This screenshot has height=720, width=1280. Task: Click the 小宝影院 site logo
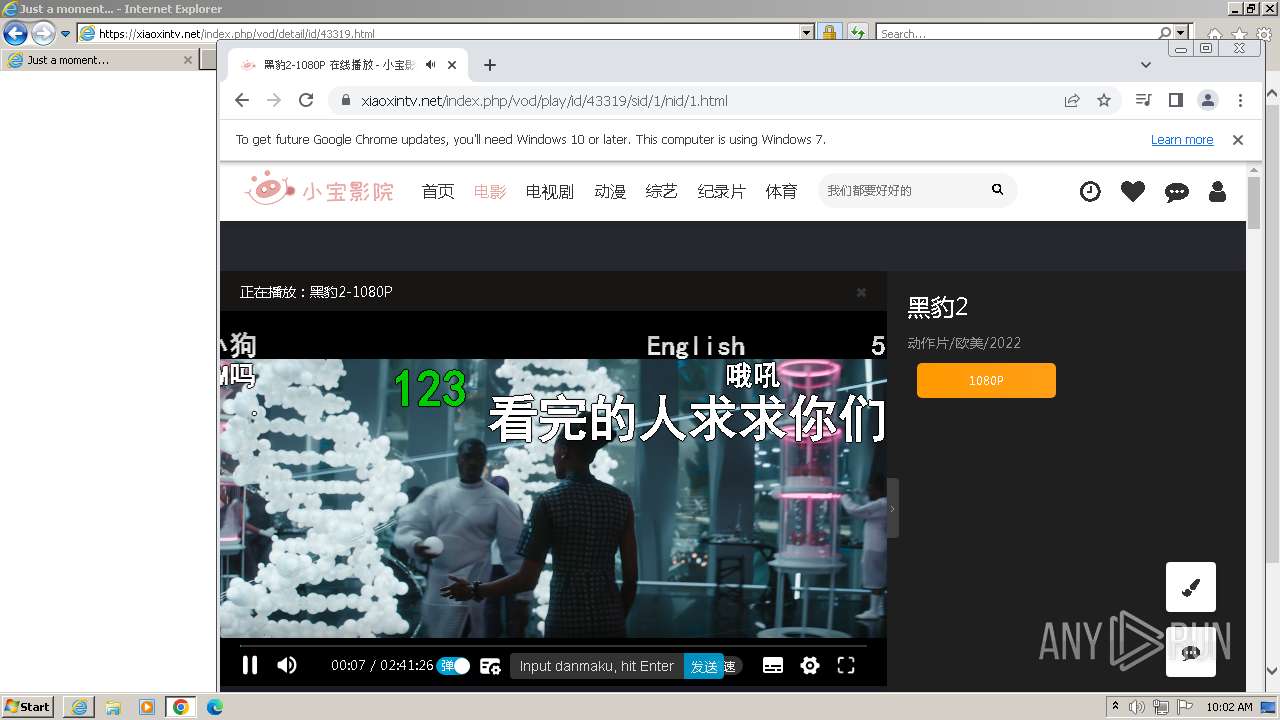coord(320,189)
